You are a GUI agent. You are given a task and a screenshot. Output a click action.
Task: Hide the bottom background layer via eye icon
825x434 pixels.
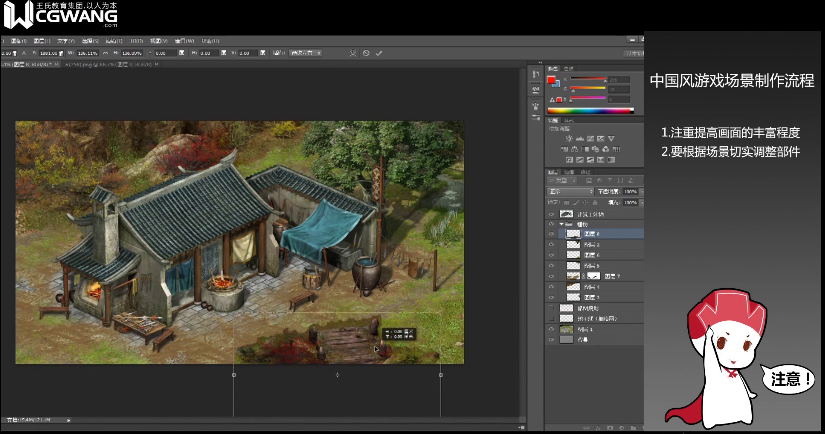point(551,339)
